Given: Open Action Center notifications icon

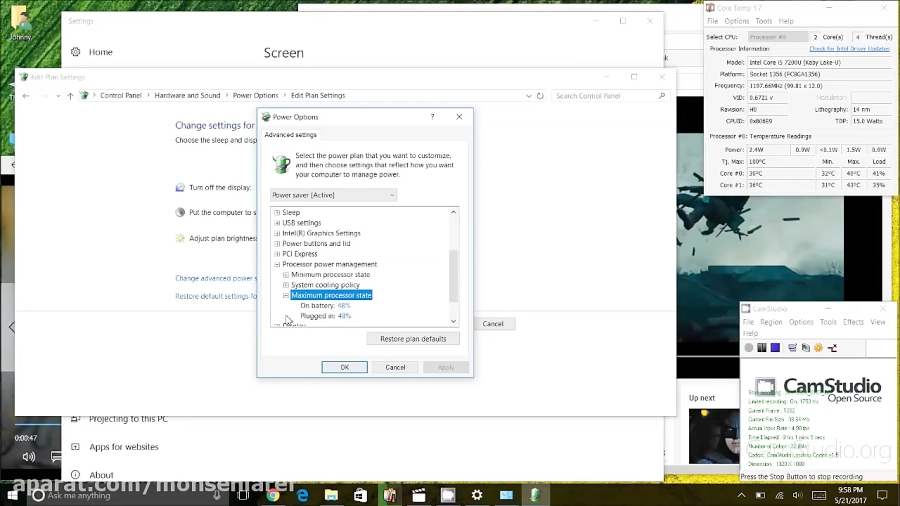Looking at the screenshot, I should click(882, 495).
